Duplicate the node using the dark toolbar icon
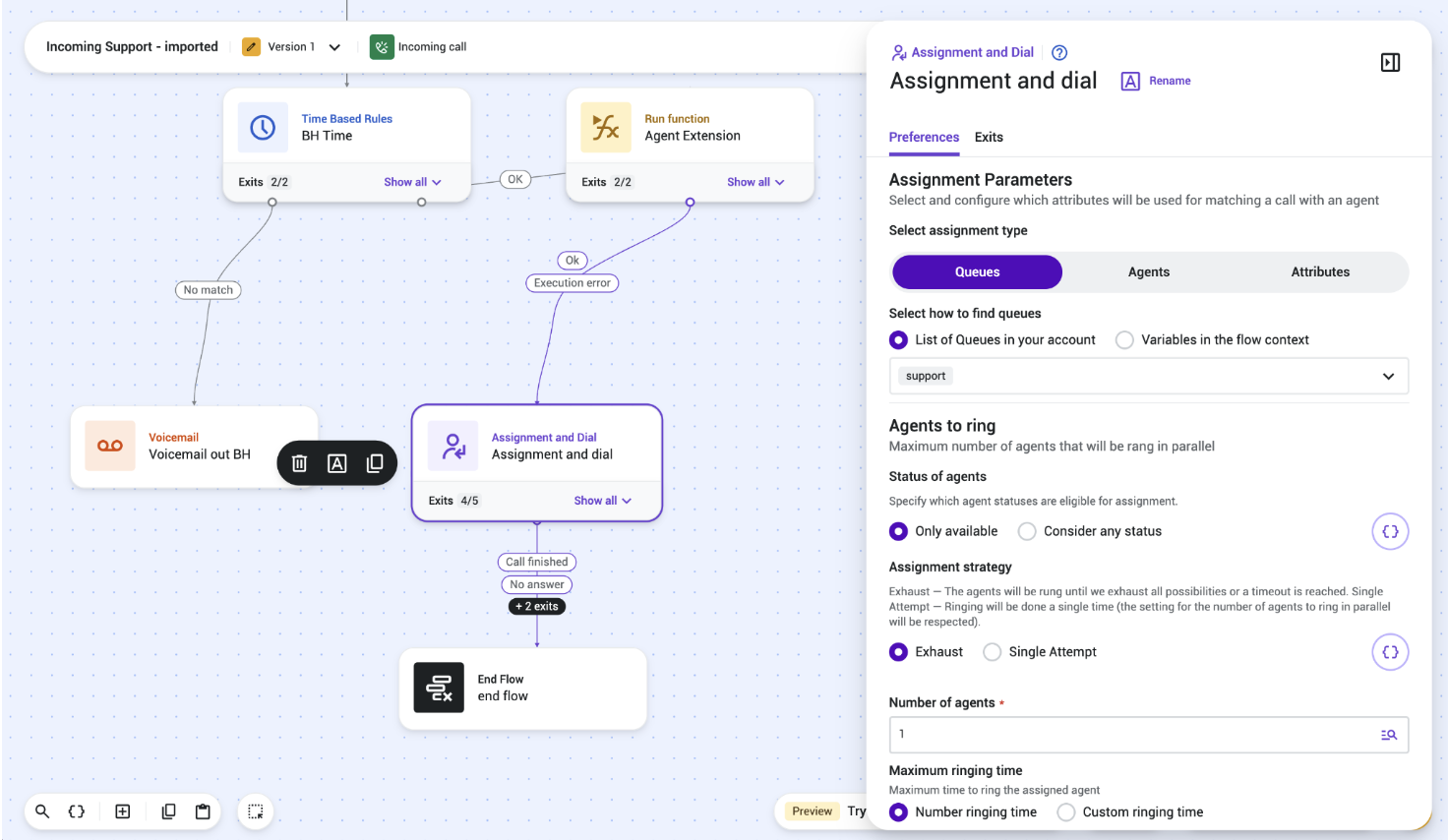 tap(375, 463)
